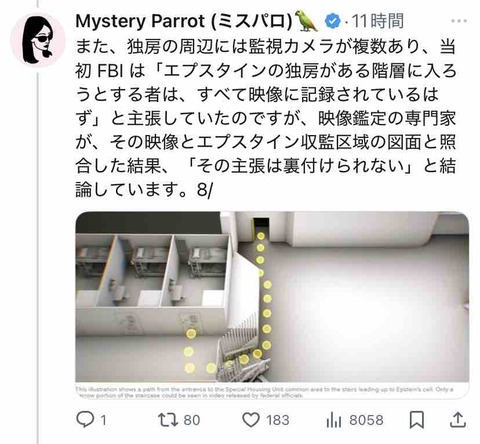Click the blue verified badge
The image size is (480, 444).
click(x=333, y=21)
